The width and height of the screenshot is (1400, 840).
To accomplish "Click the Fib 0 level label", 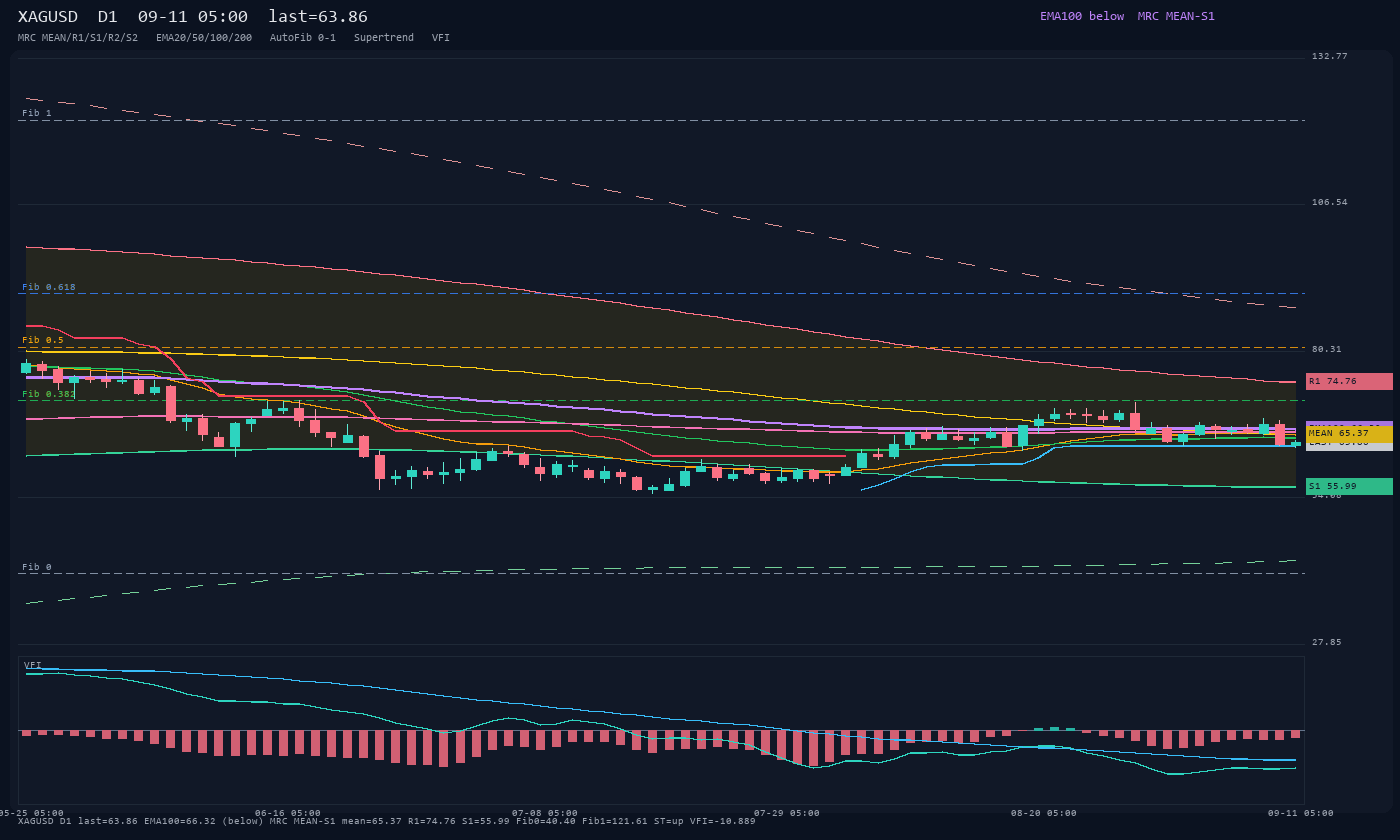I will pyautogui.click(x=37, y=567).
